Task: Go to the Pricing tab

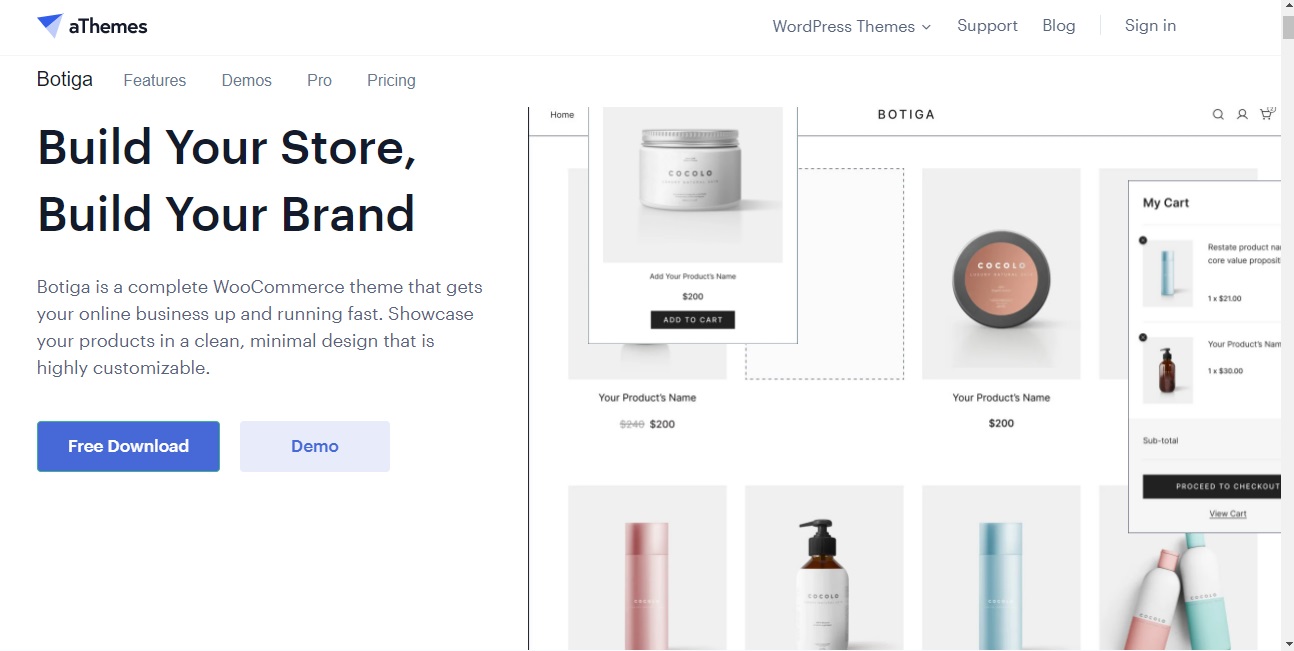Action: (391, 81)
